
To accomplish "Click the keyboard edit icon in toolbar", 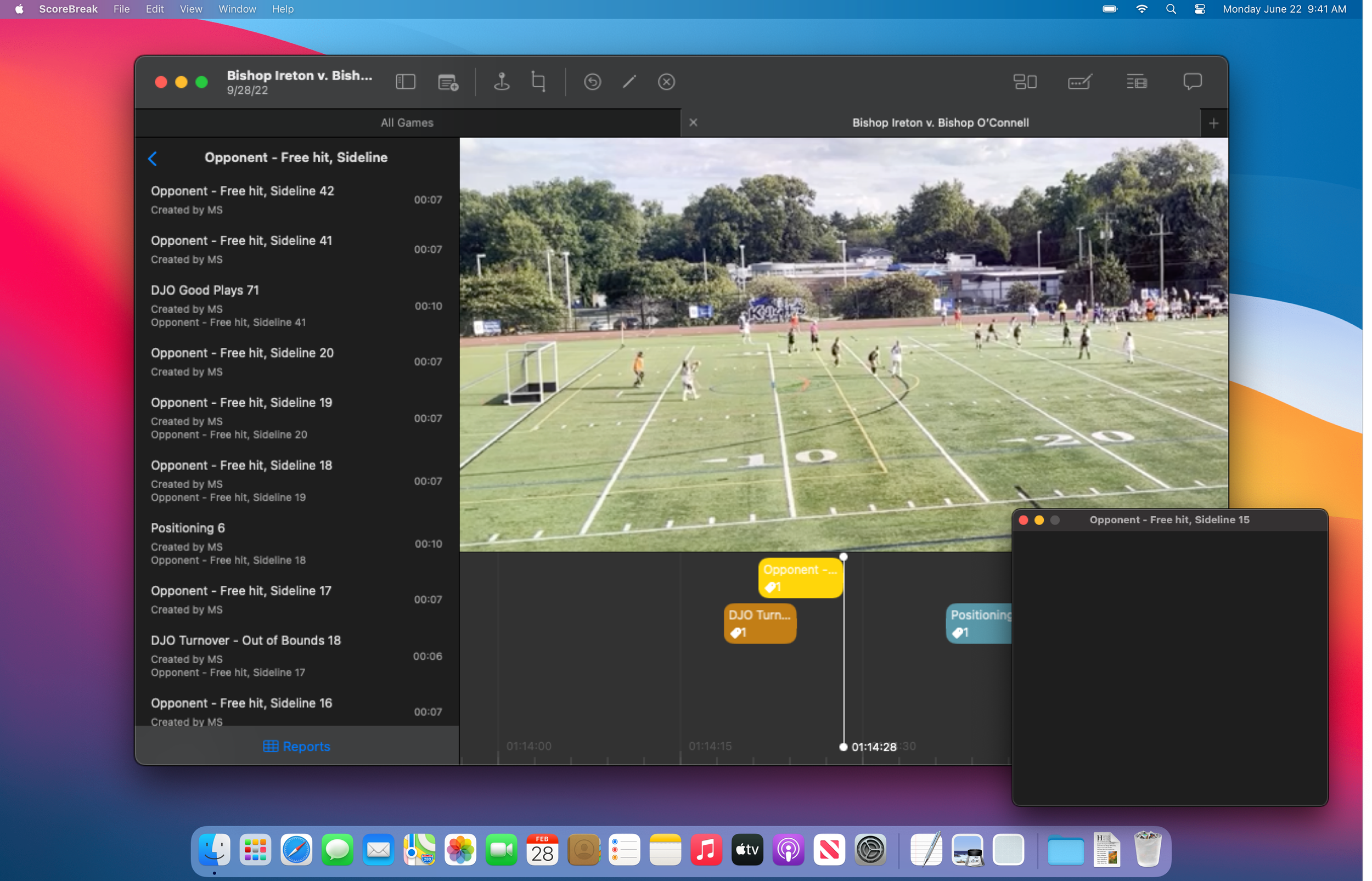I will point(1079,82).
